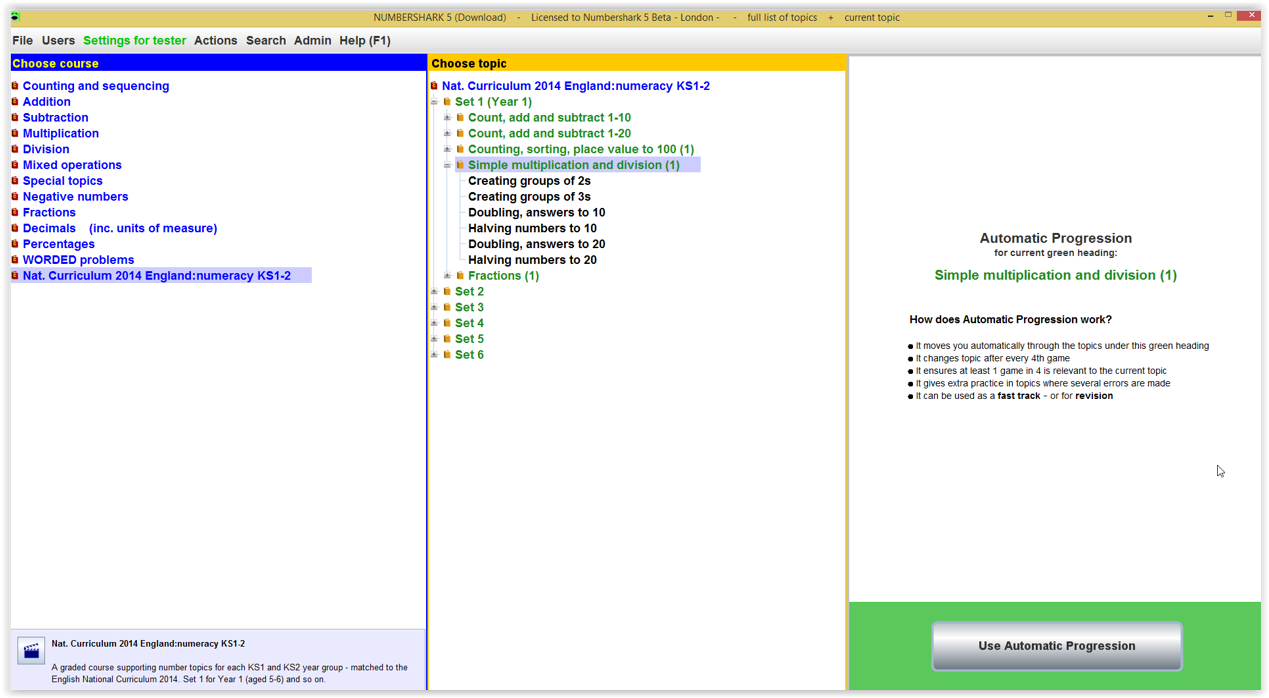This screenshot has height=698, width=1269.
Task: Select the WORDED problems course
Action: (x=78, y=260)
